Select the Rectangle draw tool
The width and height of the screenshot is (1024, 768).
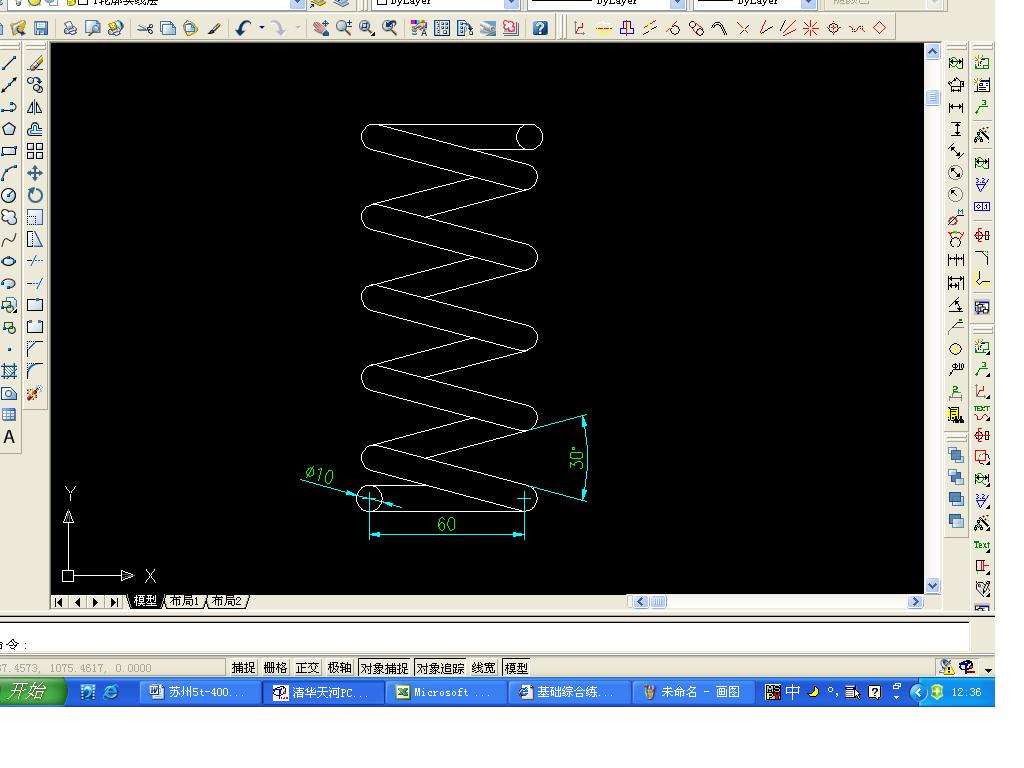click(x=8, y=152)
